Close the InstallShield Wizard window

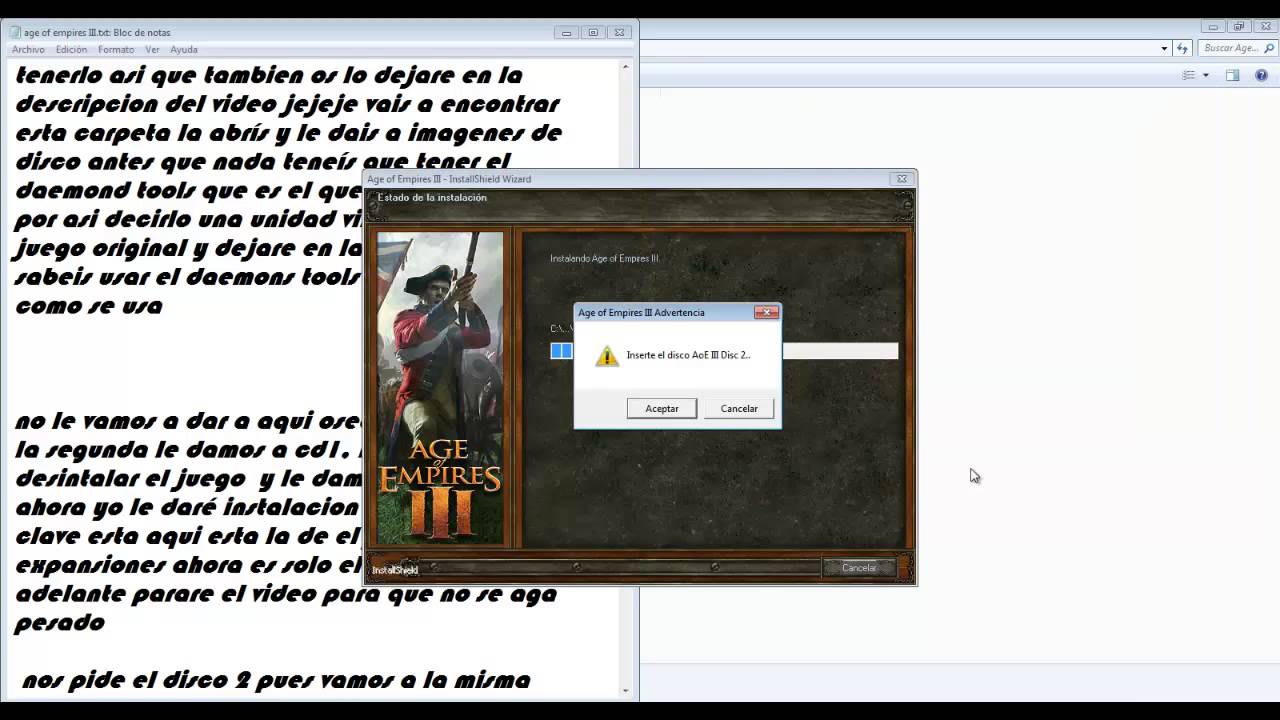[901, 179]
